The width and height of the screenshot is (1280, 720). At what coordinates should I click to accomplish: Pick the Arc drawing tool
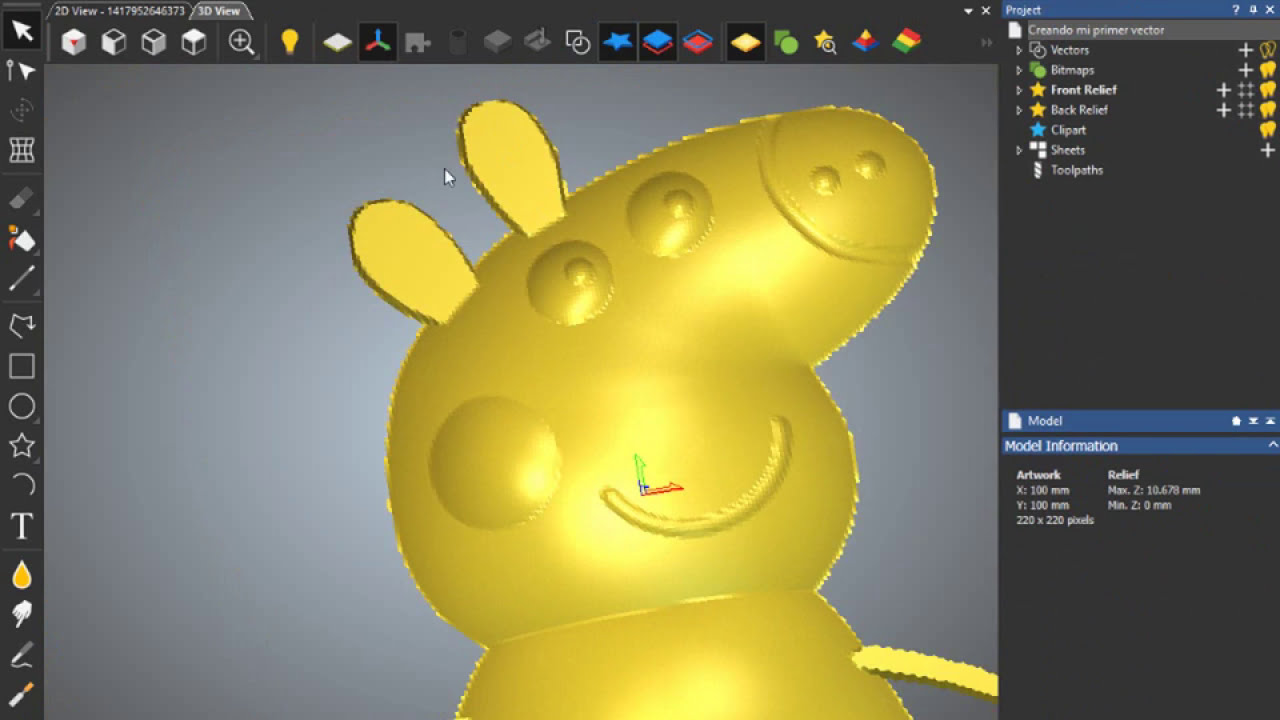22,486
